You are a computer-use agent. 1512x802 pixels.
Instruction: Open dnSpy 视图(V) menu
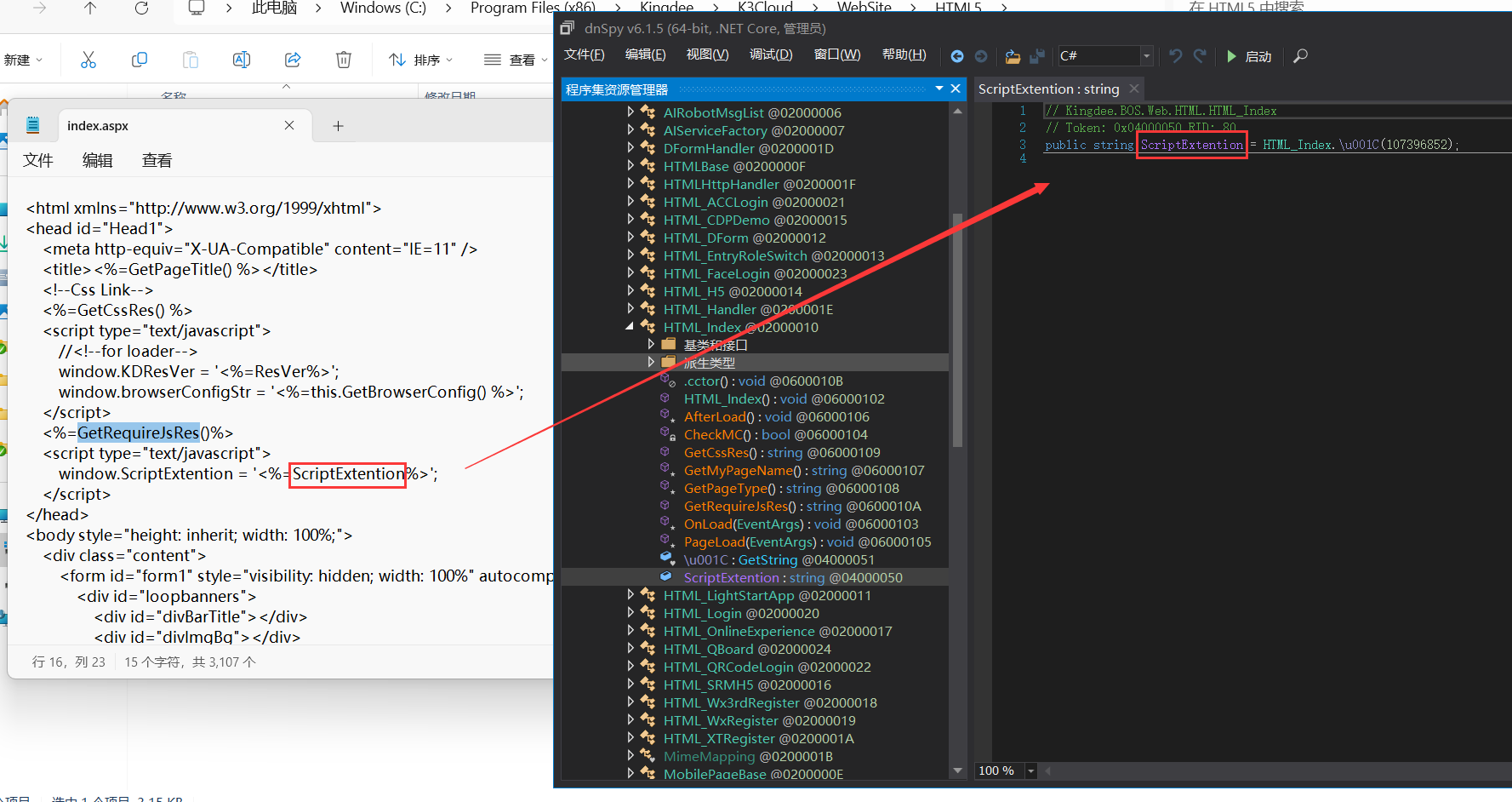coord(708,55)
